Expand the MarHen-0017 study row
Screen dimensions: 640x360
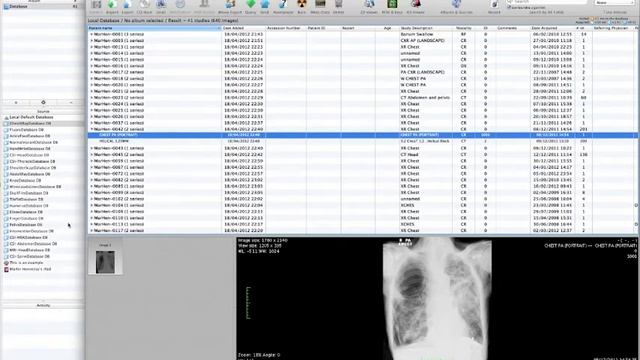(91, 72)
